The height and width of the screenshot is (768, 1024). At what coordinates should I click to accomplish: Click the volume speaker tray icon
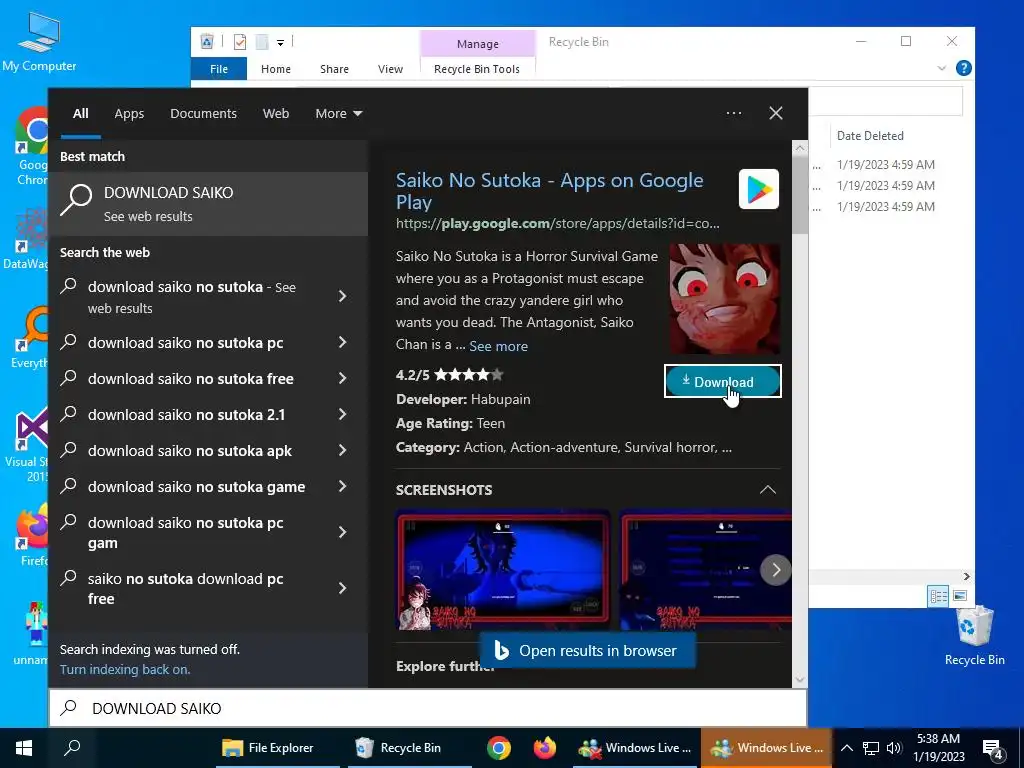click(x=894, y=748)
